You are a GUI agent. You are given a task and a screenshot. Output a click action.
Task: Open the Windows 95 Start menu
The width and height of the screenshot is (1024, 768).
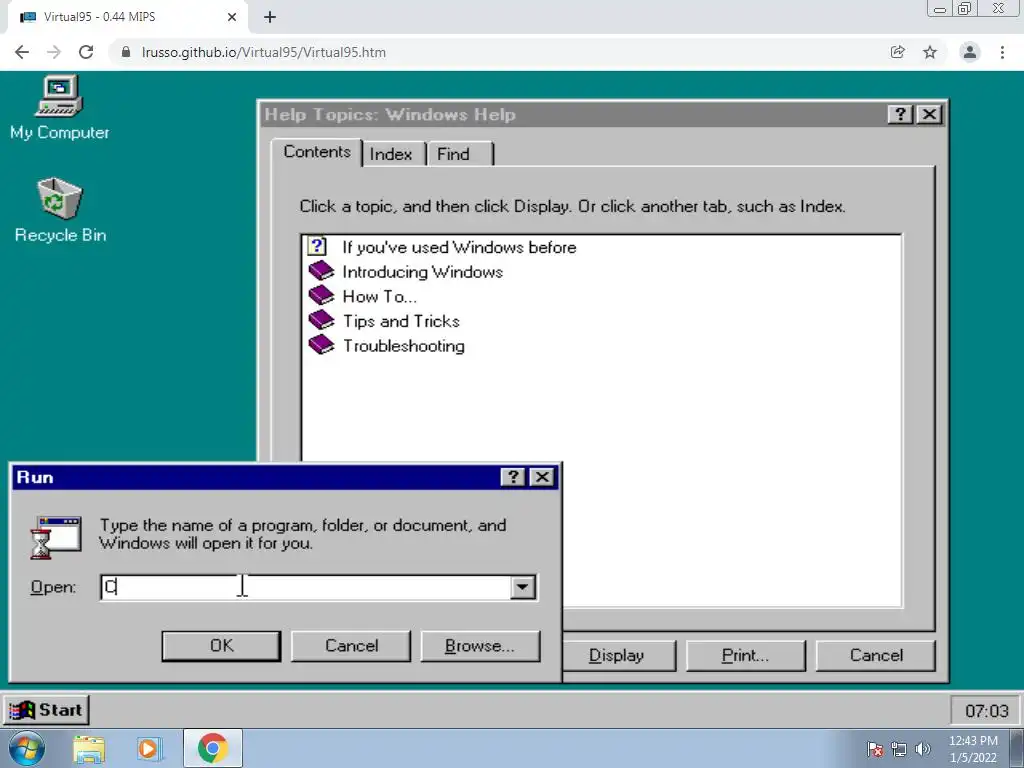(46, 710)
